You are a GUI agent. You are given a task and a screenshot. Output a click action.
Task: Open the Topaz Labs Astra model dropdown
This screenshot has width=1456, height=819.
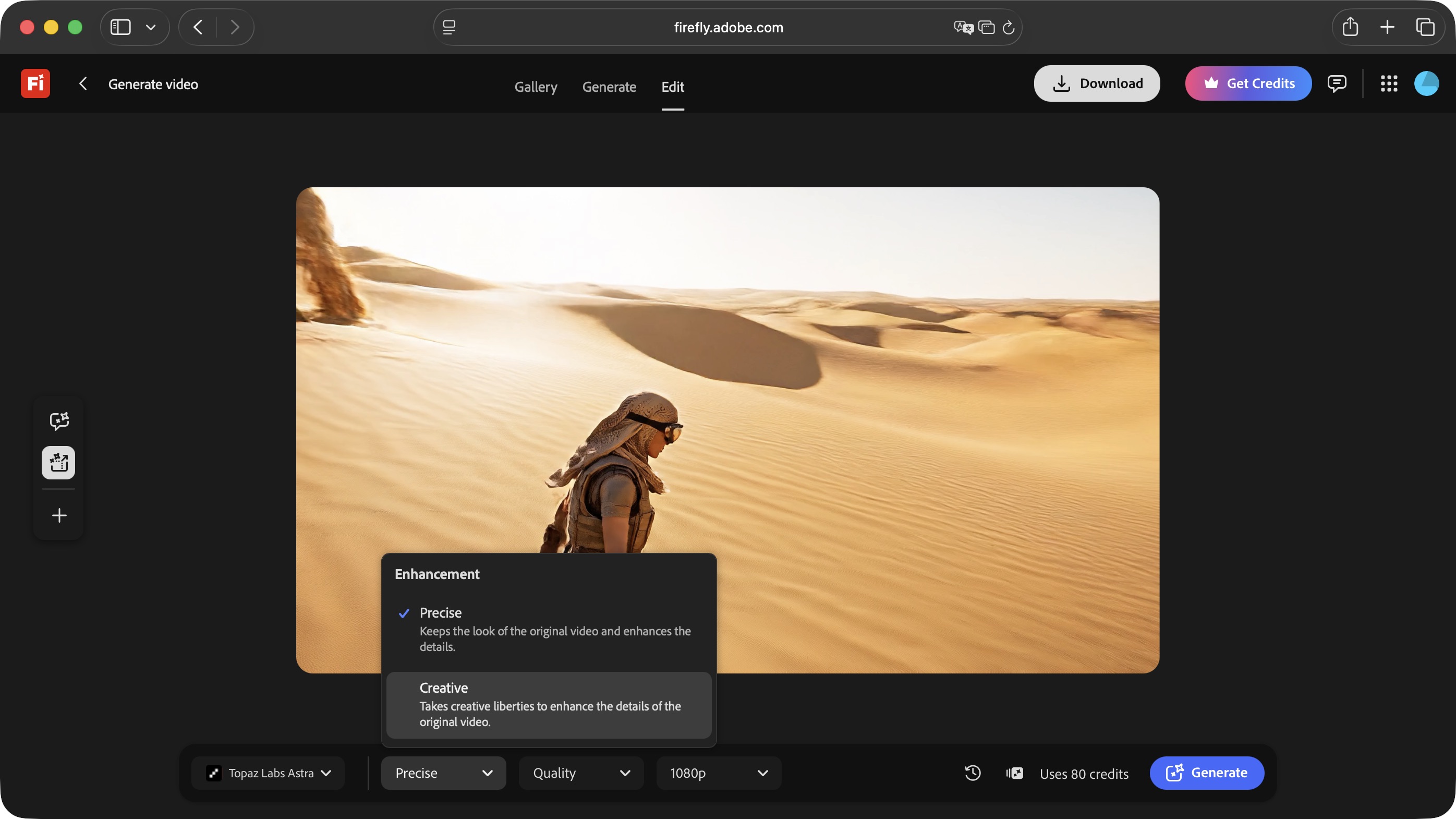(x=268, y=773)
